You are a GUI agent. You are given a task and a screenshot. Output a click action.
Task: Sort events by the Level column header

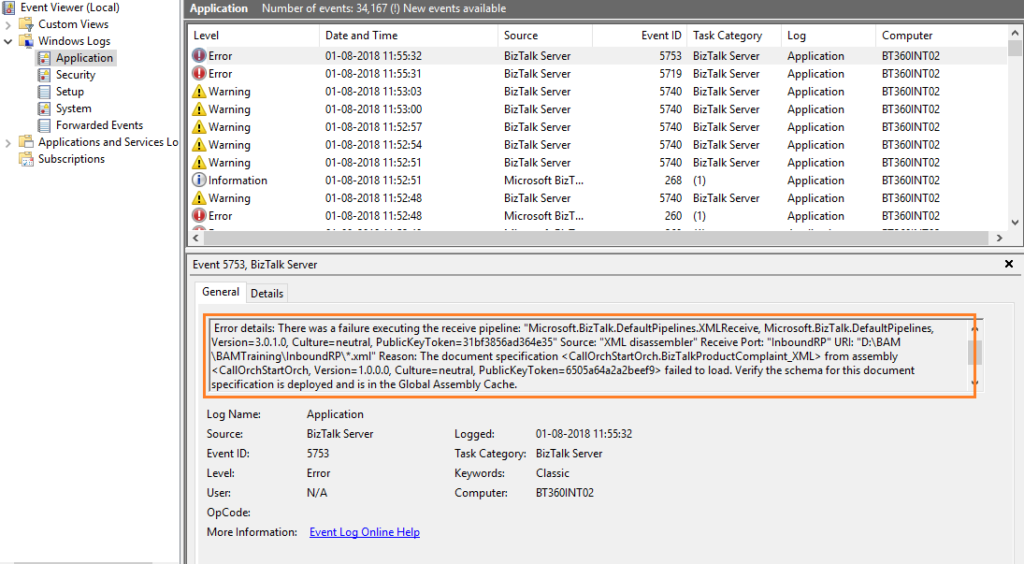pyautogui.click(x=253, y=35)
